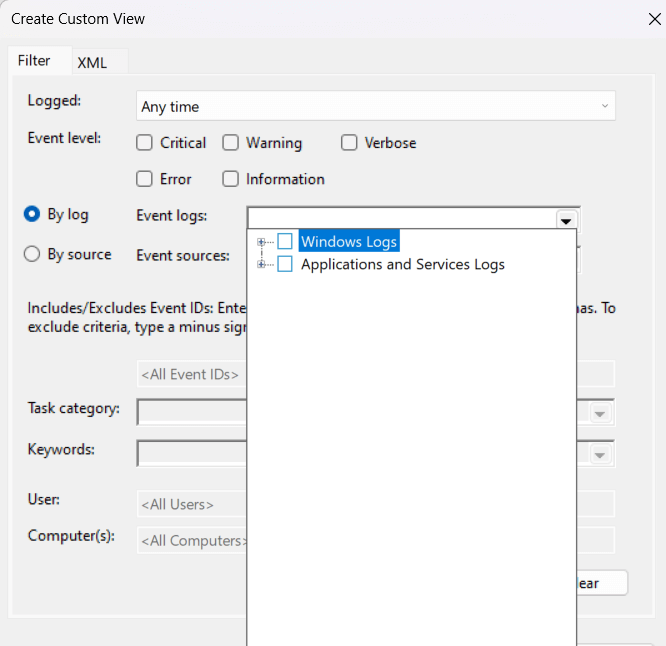Open the Logged time dropdown
This screenshot has width=666, height=646.
pos(375,106)
